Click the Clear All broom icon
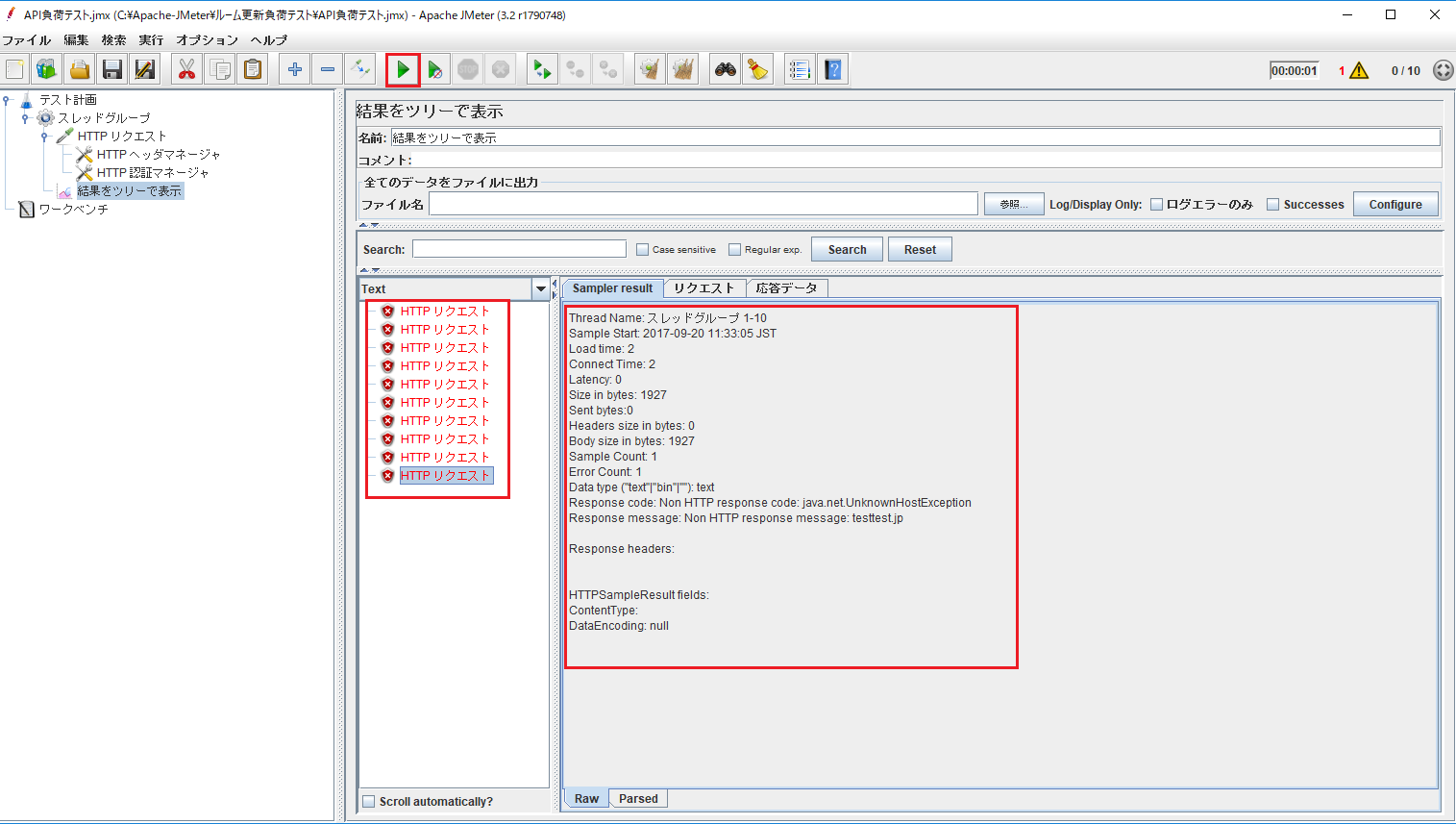Screen dimensions: 1456x824 (x=682, y=68)
